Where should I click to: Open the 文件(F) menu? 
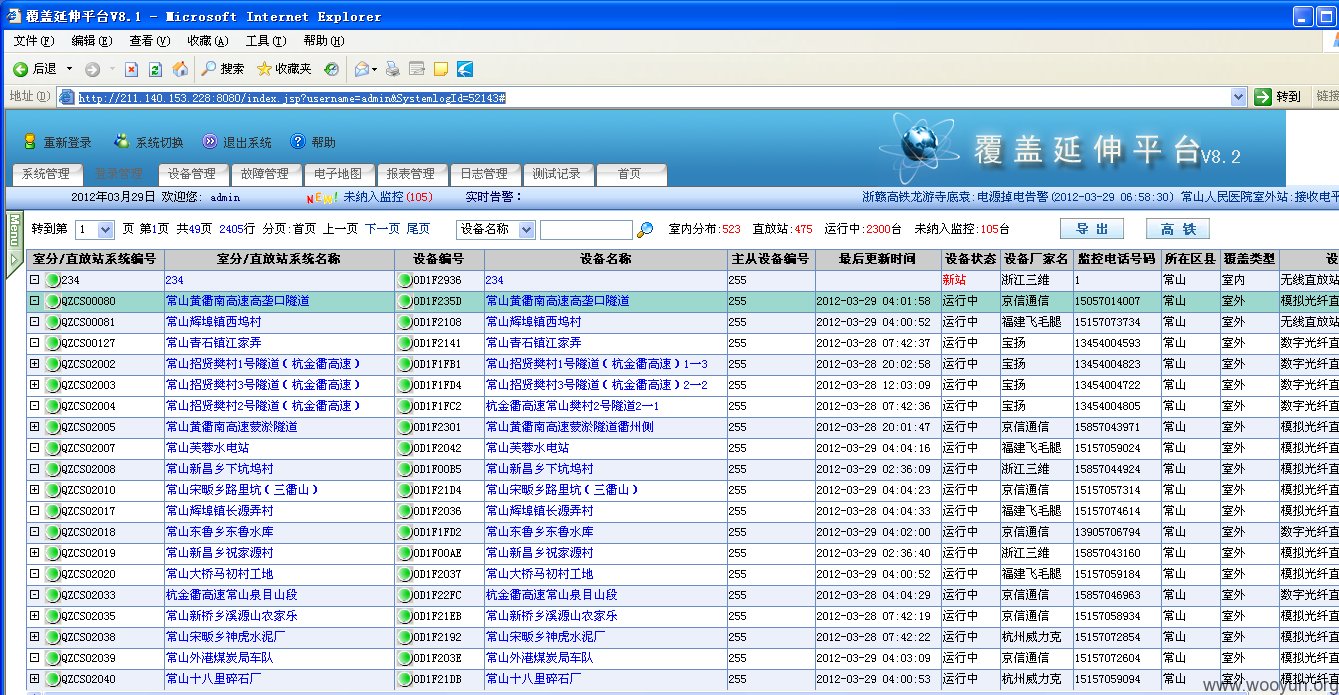pyautogui.click(x=33, y=41)
